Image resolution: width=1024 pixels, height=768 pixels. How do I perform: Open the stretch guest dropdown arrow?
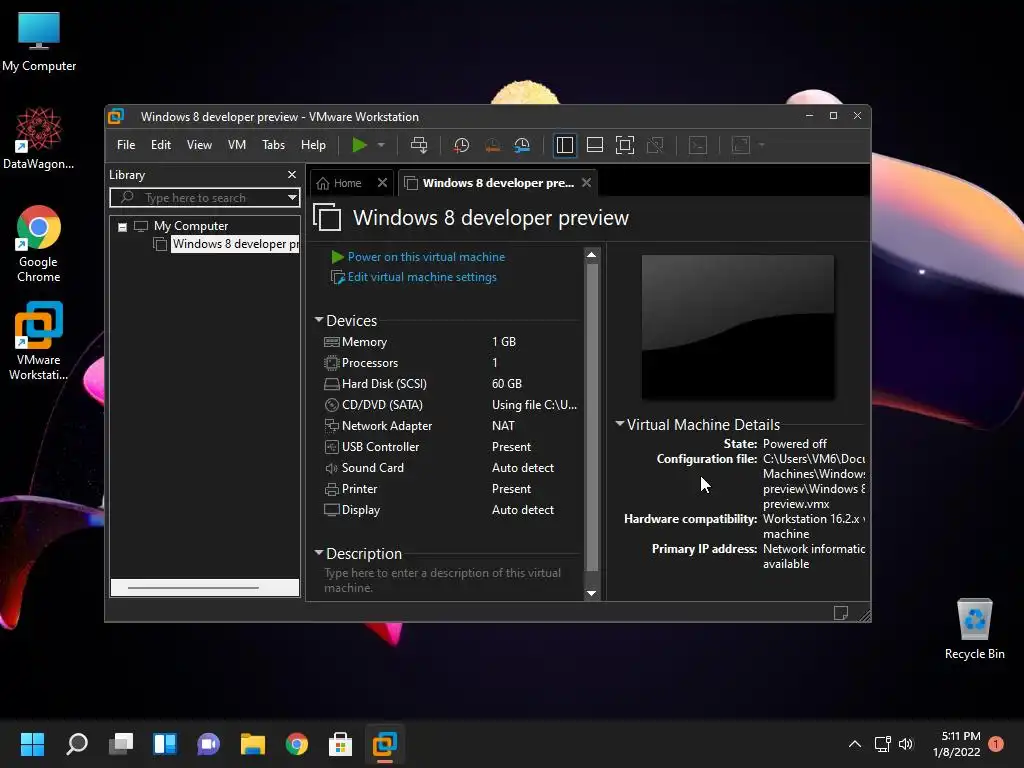coord(761,145)
